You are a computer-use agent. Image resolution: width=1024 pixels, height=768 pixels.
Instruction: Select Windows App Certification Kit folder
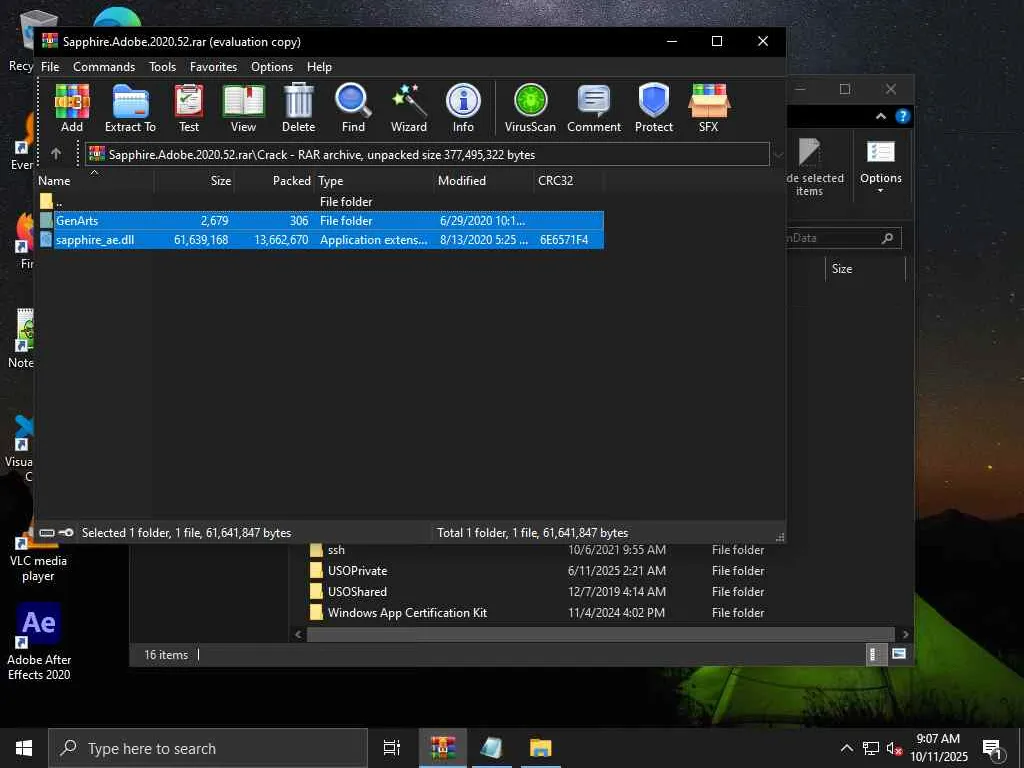point(406,613)
